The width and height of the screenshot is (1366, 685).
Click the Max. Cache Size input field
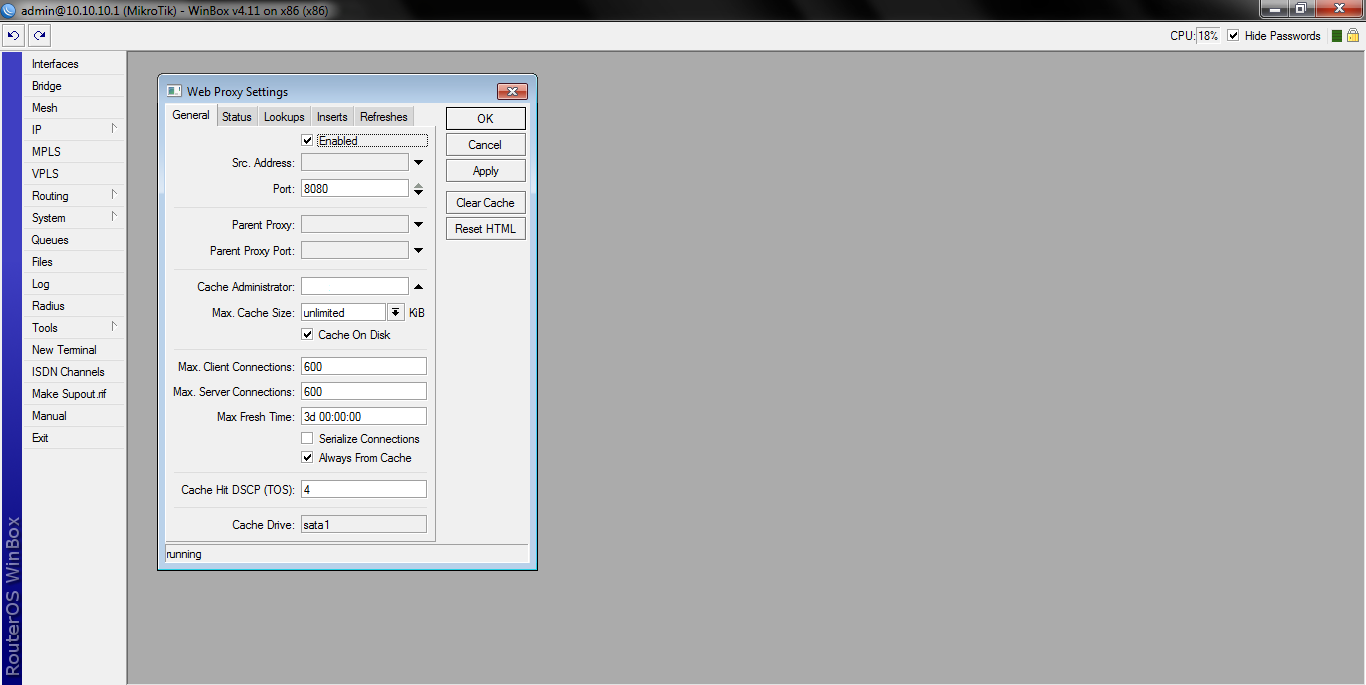343,313
